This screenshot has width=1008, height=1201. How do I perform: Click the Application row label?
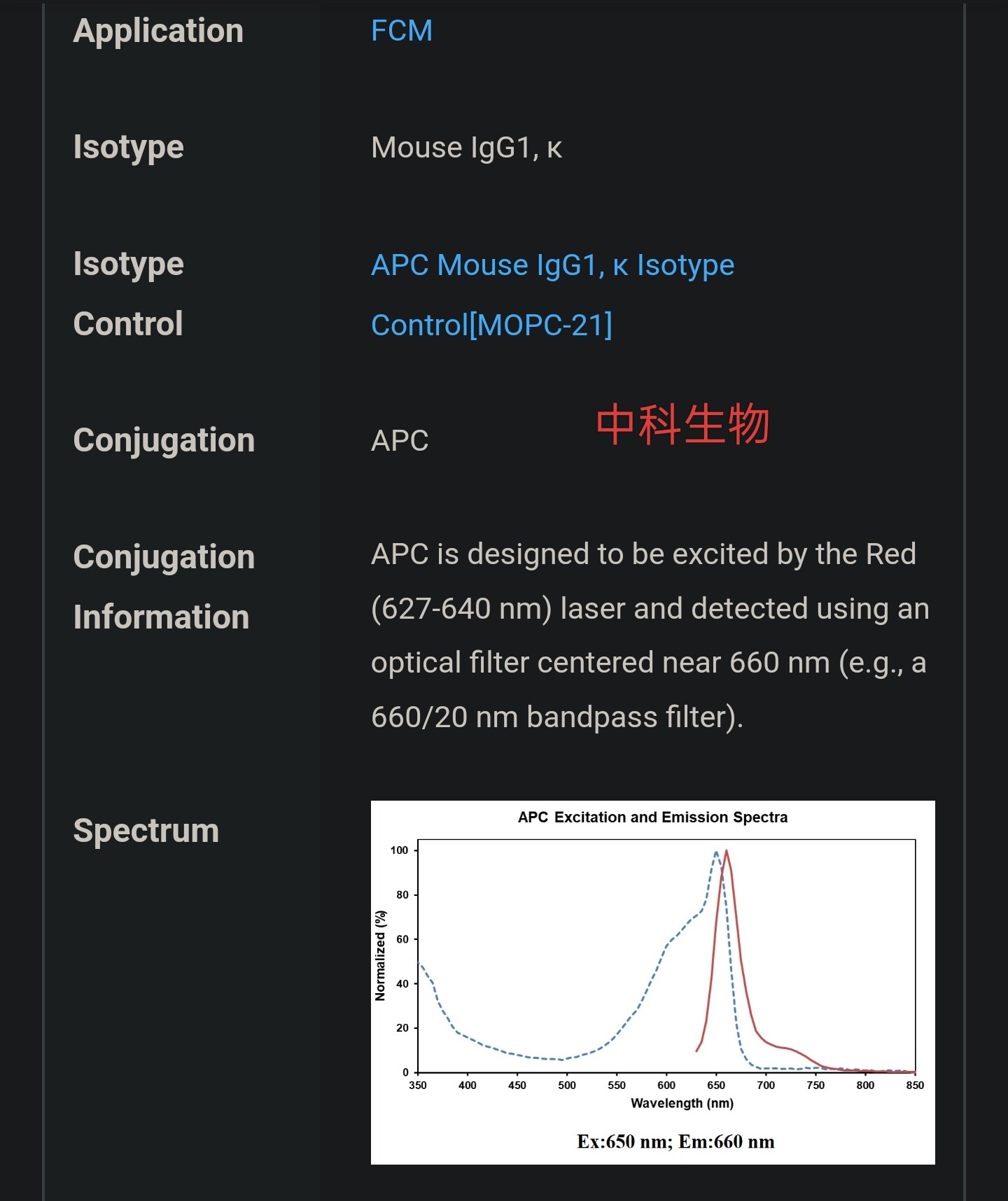click(158, 31)
